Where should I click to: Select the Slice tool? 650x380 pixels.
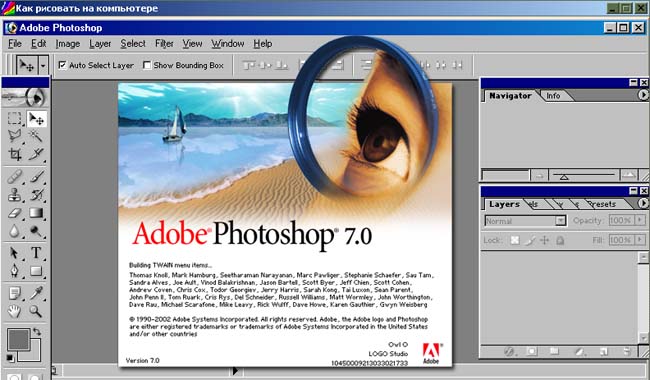(x=36, y=154)
